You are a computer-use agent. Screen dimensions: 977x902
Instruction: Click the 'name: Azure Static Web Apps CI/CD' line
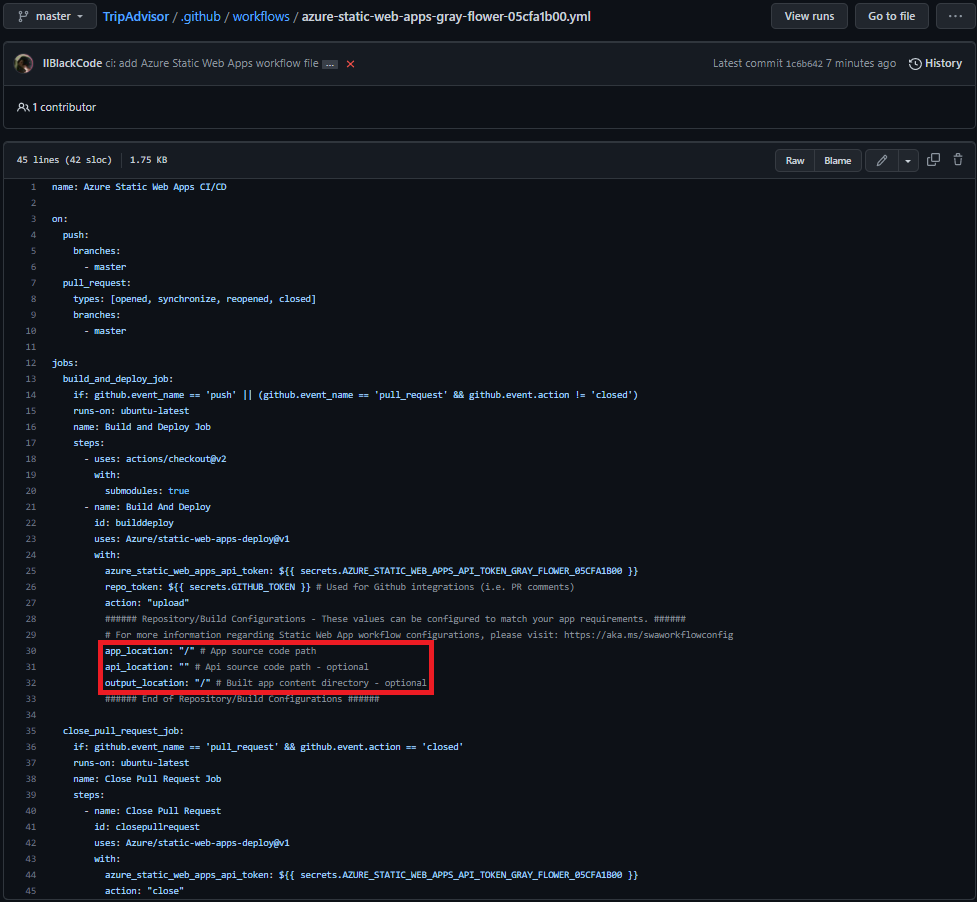pyautogui.click(x=139, y=187)
